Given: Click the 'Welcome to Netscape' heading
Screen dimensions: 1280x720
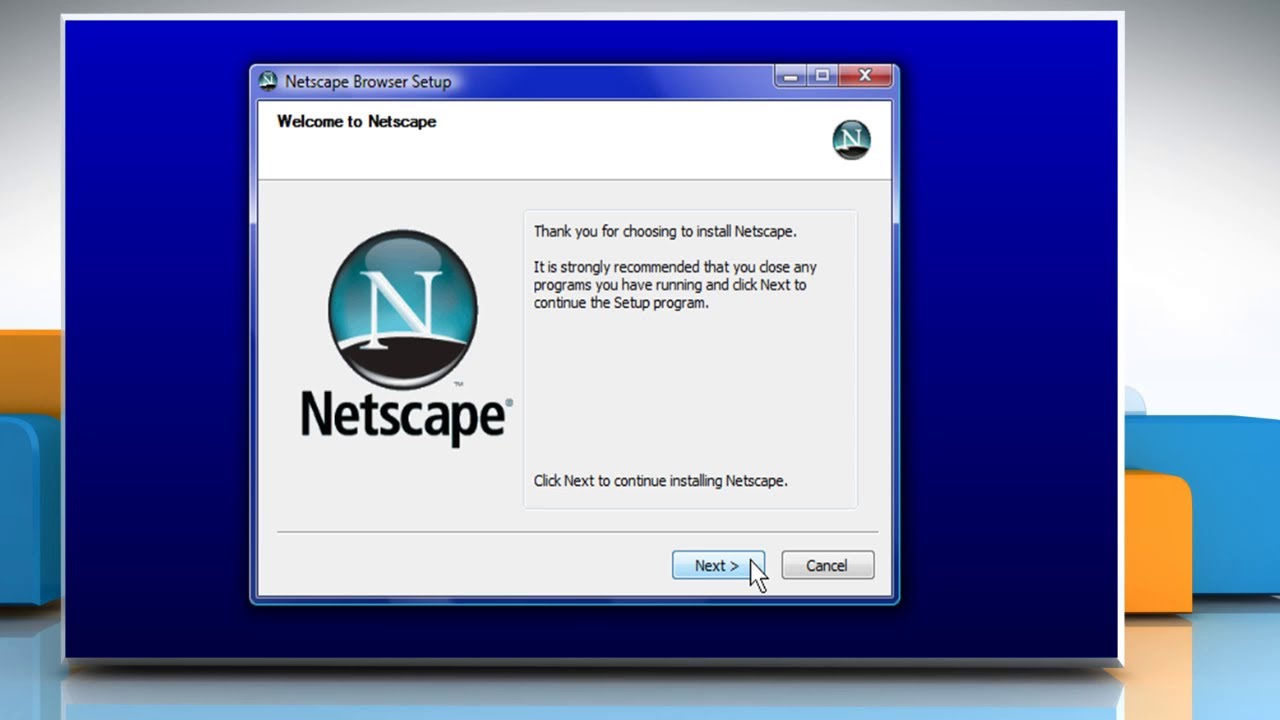Looking at the screenshot, I should 357,122.
